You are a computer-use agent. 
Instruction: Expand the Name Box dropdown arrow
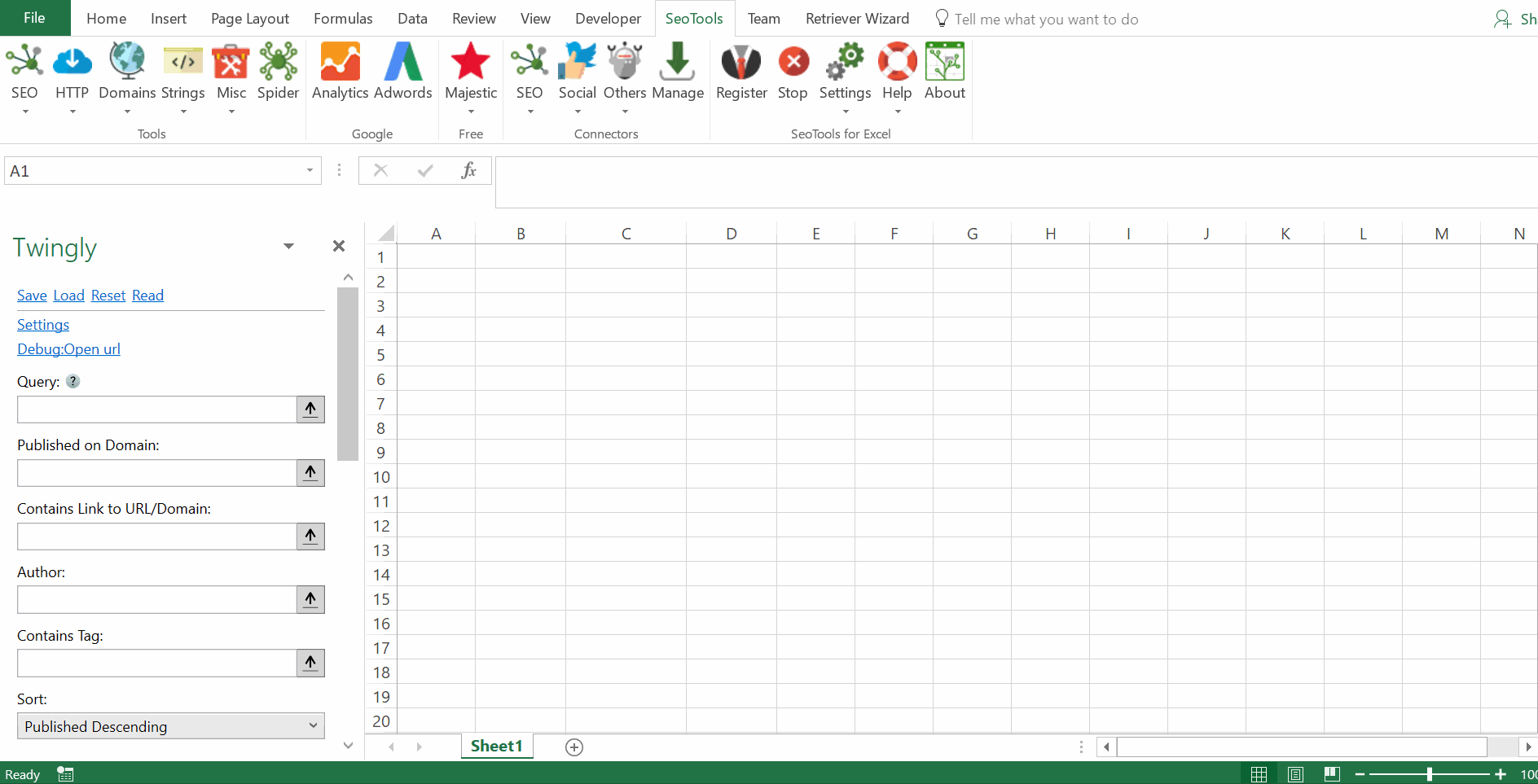[x=310, y=170]
